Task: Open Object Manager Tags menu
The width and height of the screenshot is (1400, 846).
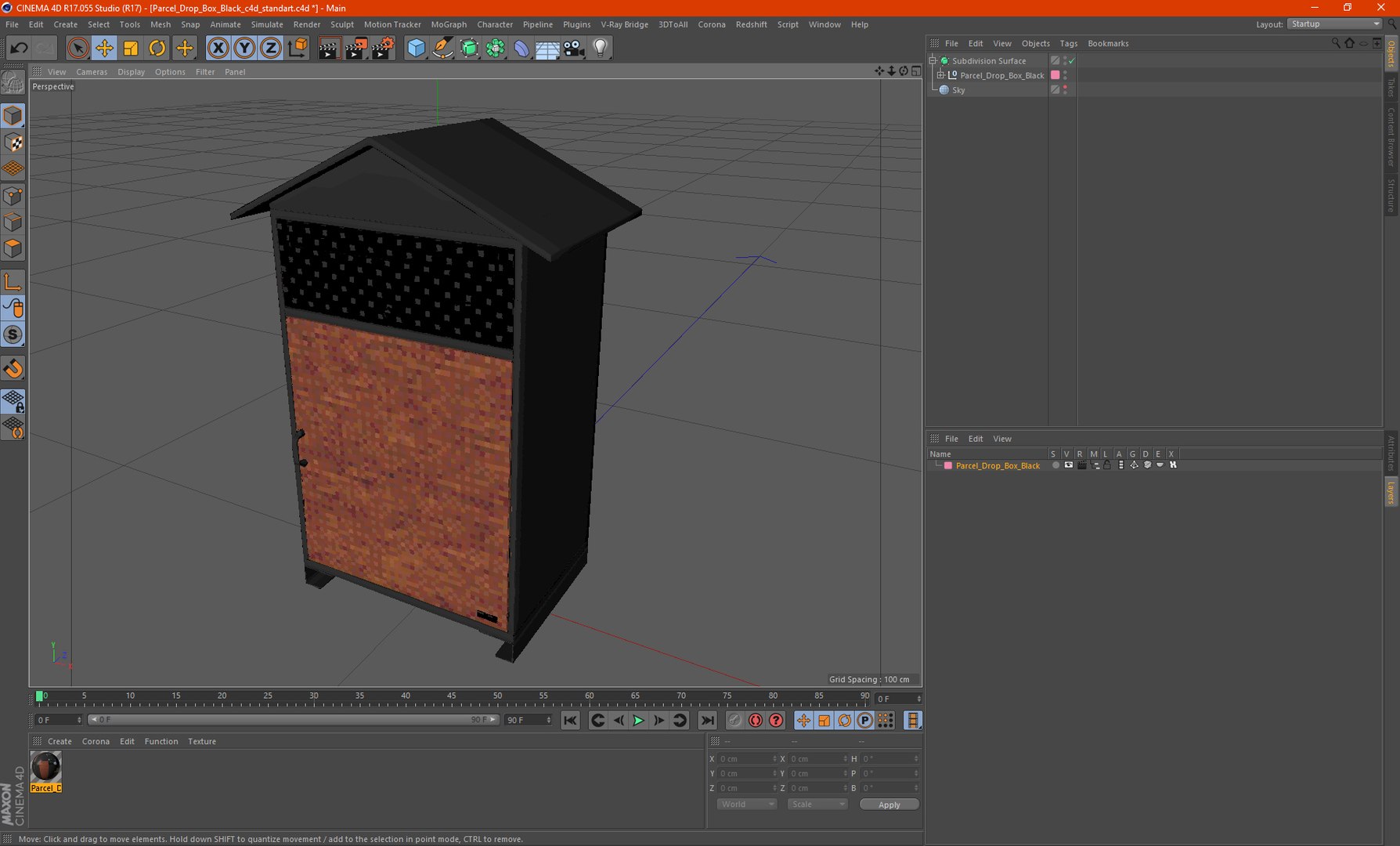Action: pos(1068,44)
